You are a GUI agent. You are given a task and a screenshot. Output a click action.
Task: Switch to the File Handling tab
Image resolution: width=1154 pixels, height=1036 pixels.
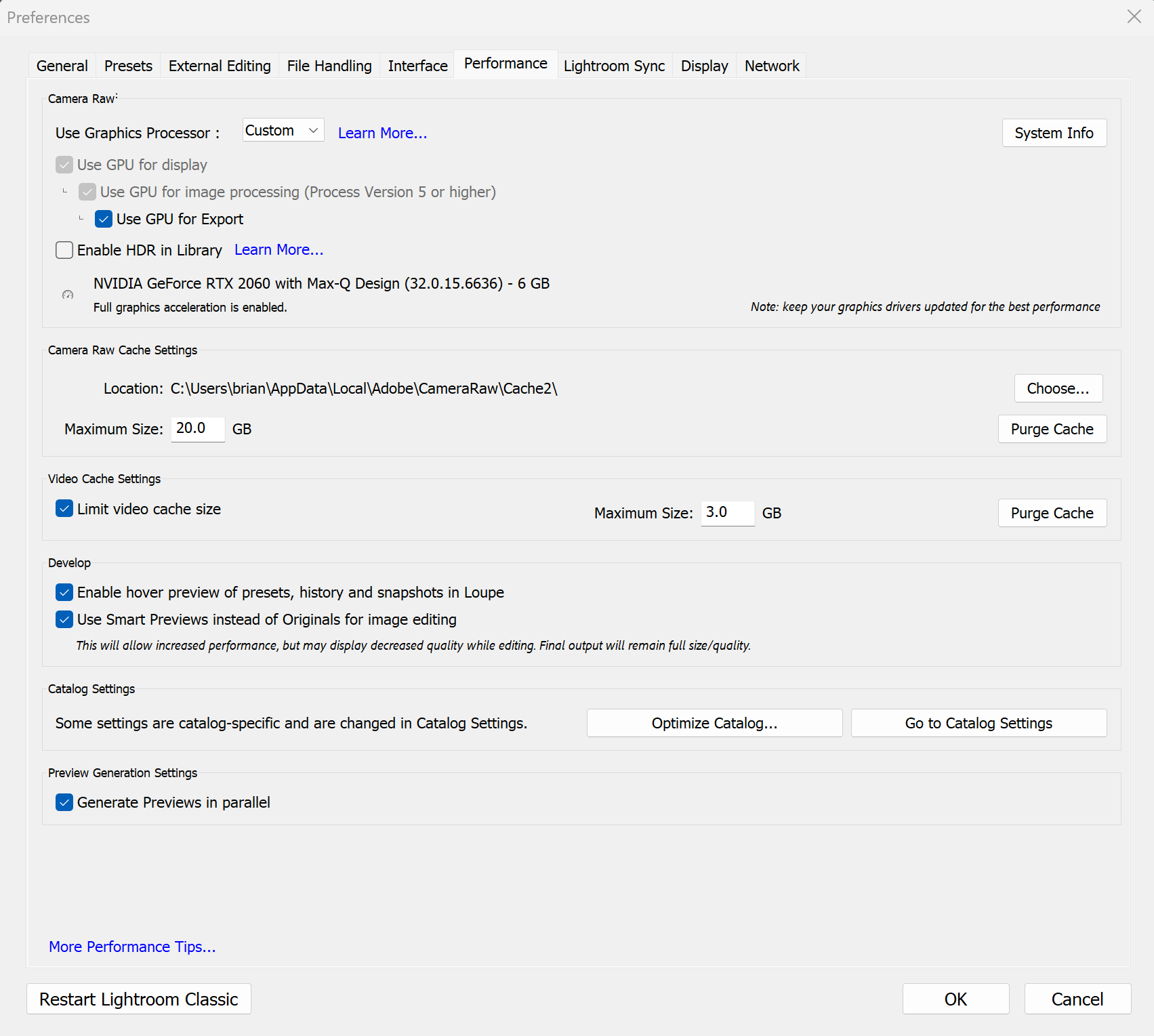point(329,65)
